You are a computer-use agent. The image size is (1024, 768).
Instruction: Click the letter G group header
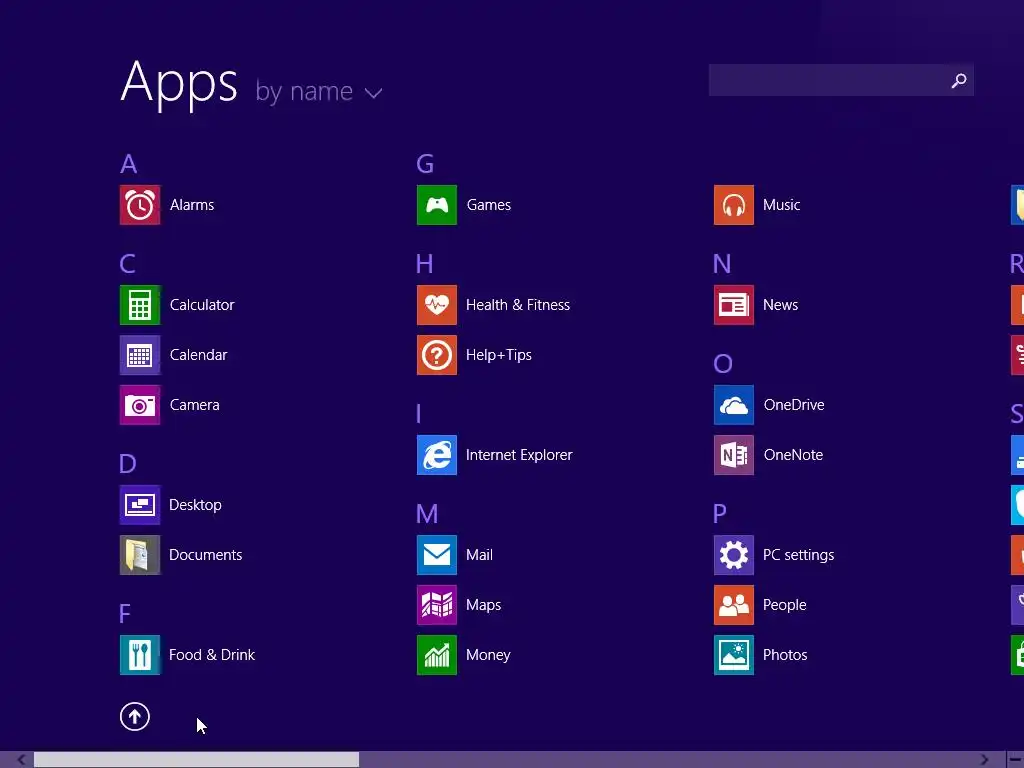(x=425, y=164)
